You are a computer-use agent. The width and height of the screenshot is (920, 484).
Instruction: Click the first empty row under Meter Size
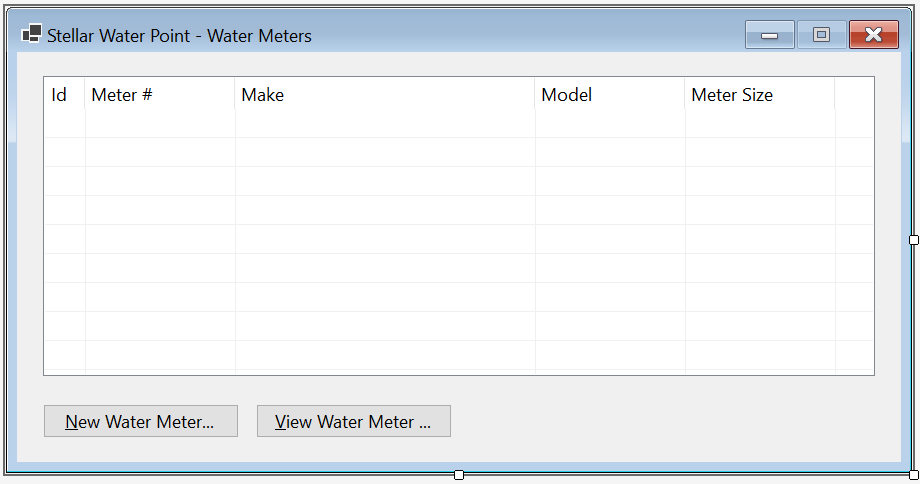pos(760,124)
